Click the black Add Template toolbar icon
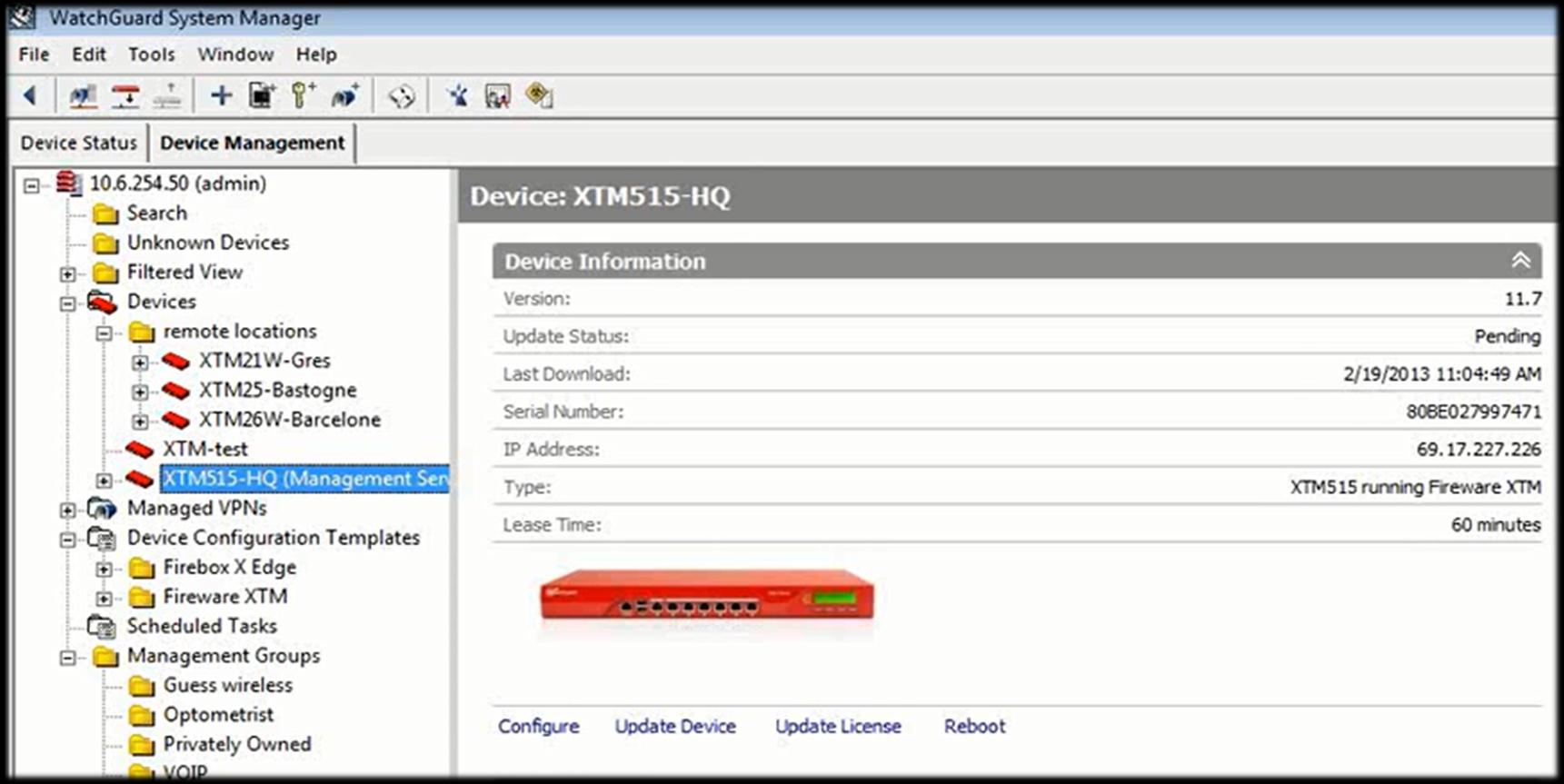Screen dimensions: 1564x784 [x=262, y=95]
